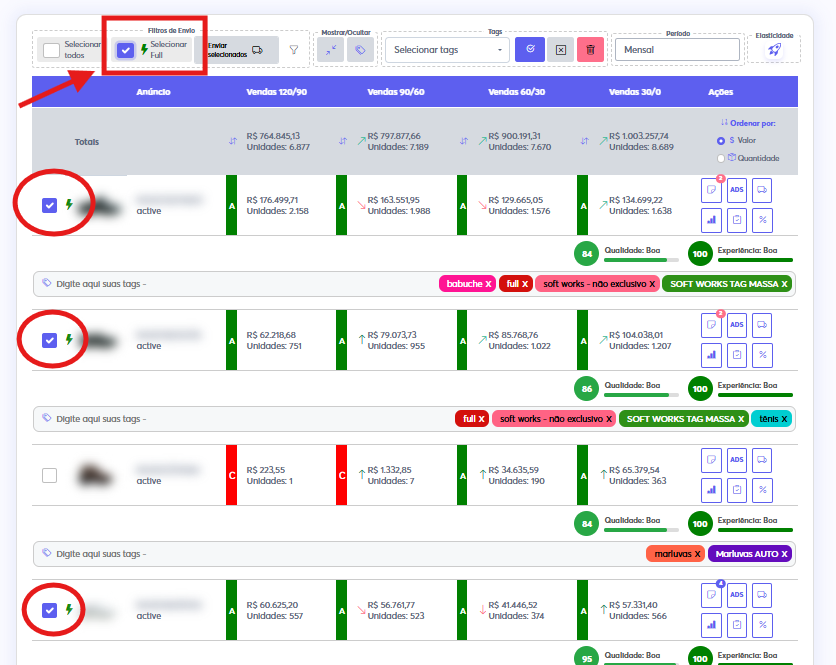The height and width of the screenshot is (665, 836).
Task: Uncheck the checkbox of the R$ 60.625,20 listing
Action: pos(50,610)
